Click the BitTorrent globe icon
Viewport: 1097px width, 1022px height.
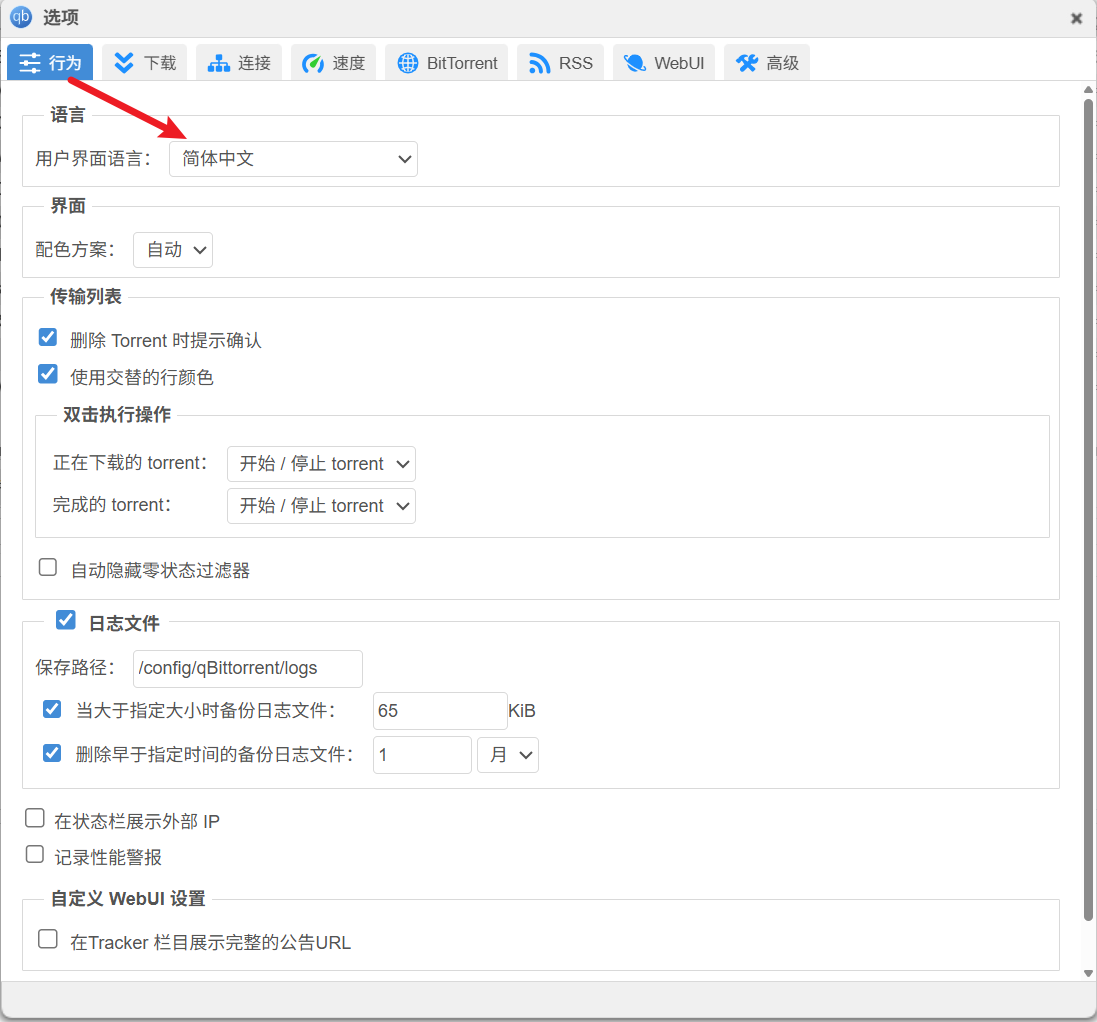[x=407, y=63]
